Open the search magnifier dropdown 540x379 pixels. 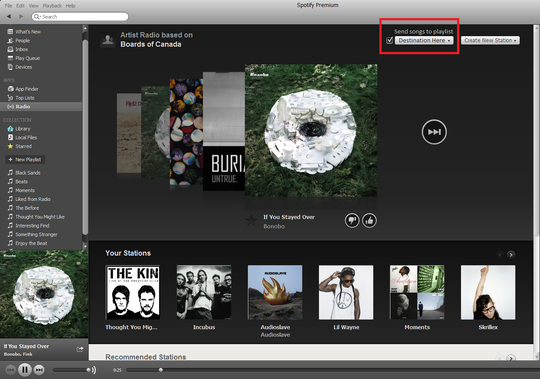click(37, 17)
